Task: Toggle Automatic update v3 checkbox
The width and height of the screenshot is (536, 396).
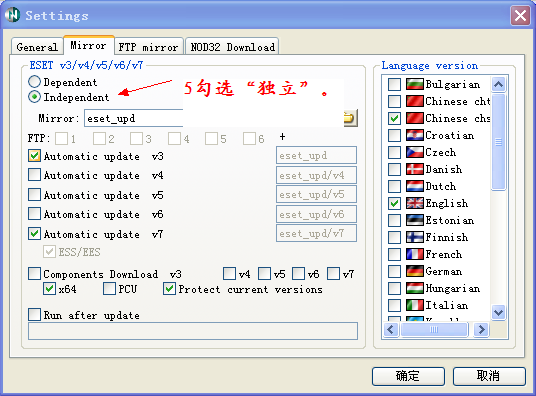Action: (34, 156)
